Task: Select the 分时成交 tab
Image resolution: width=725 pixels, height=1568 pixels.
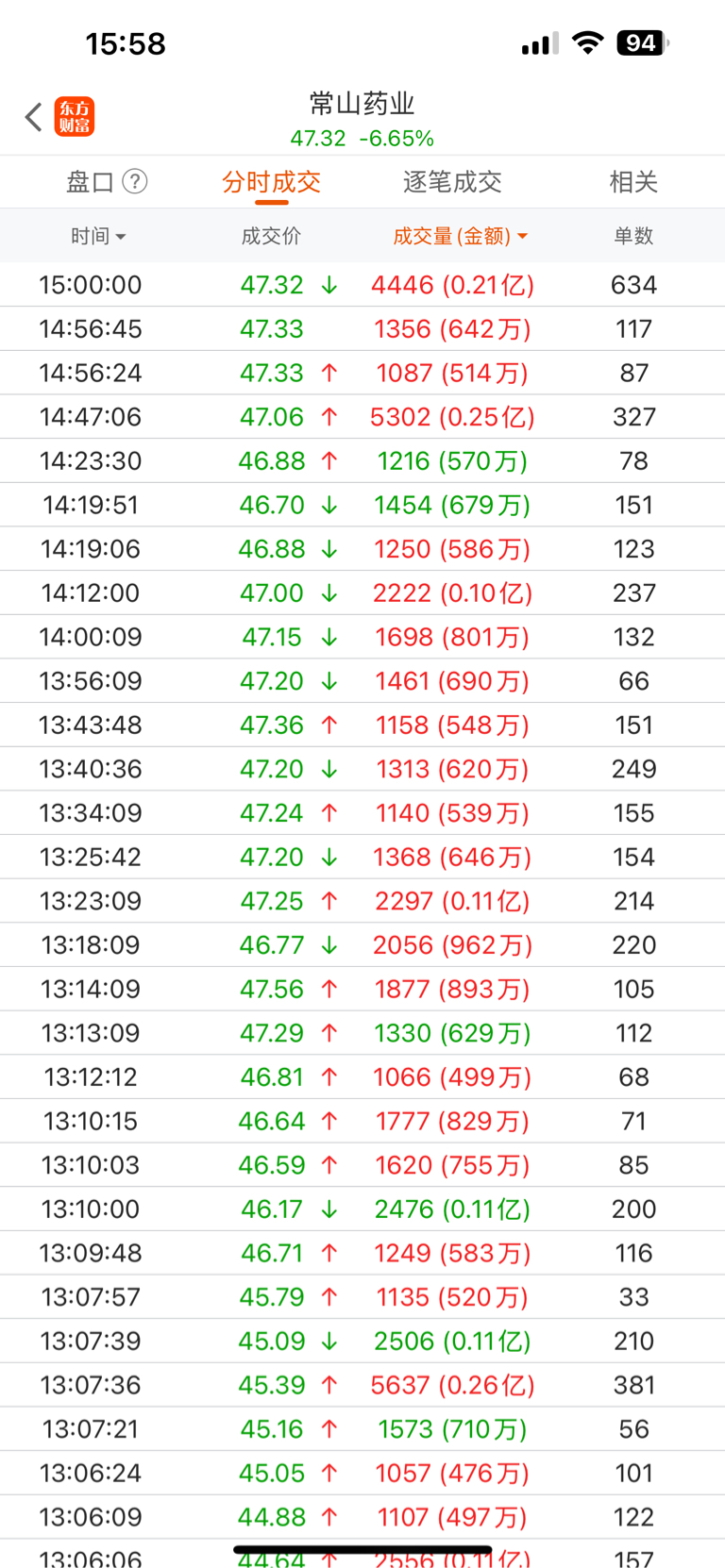Action: pos(272,182)
